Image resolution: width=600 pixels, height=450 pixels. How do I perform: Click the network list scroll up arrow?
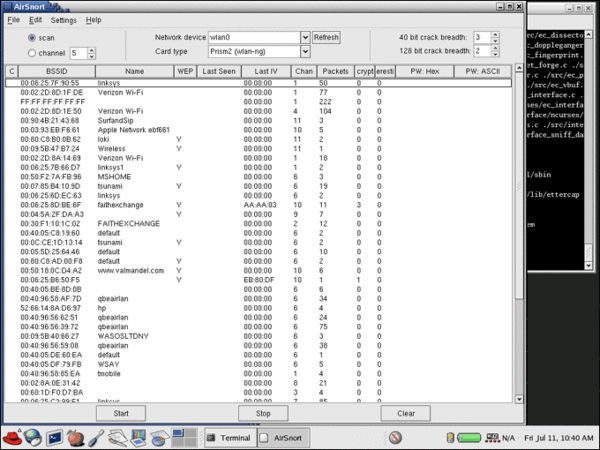[519, 68]
